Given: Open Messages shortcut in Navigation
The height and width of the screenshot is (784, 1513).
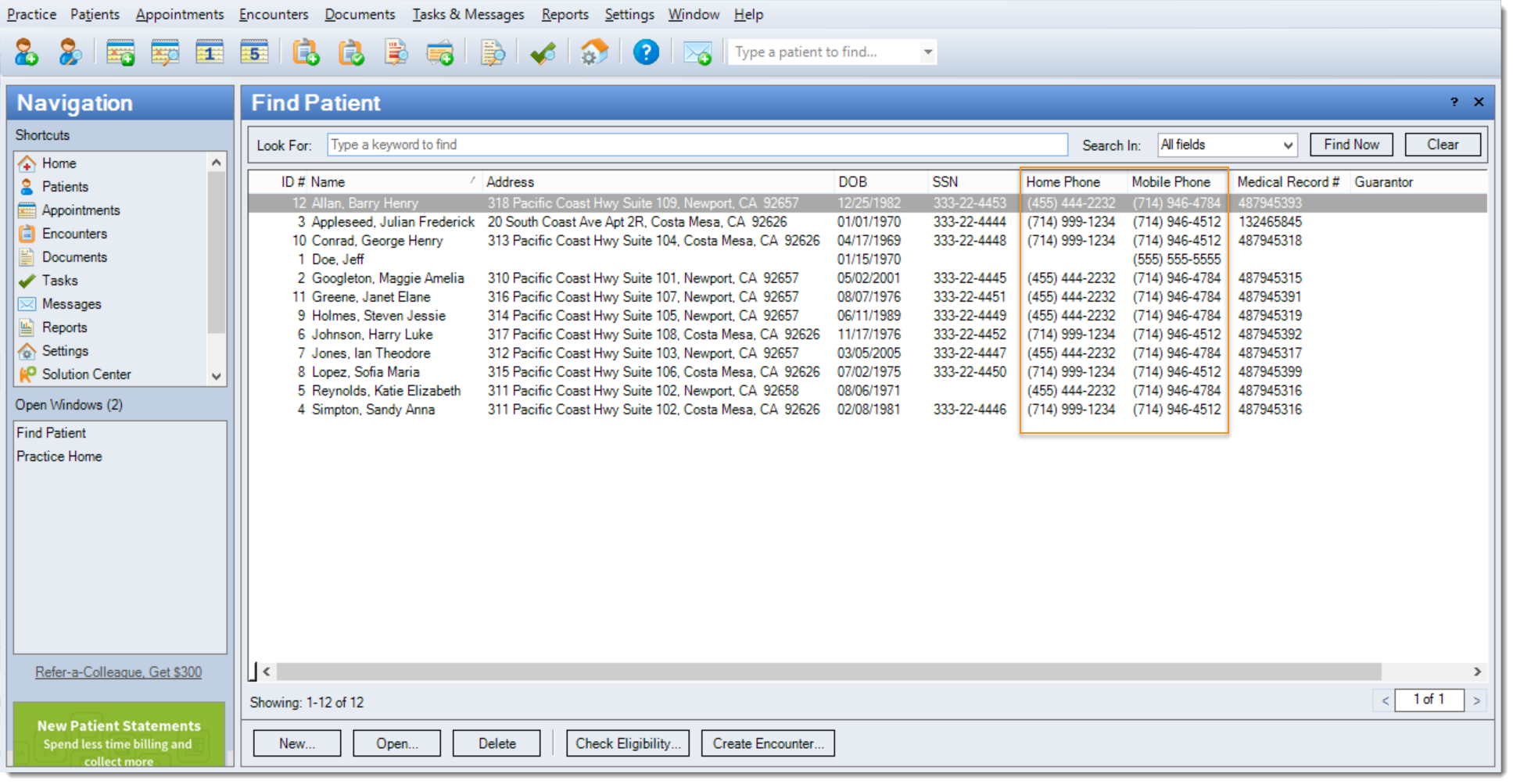Looking at the screenshot, I should pyautogui.click(x=71, y=304).
